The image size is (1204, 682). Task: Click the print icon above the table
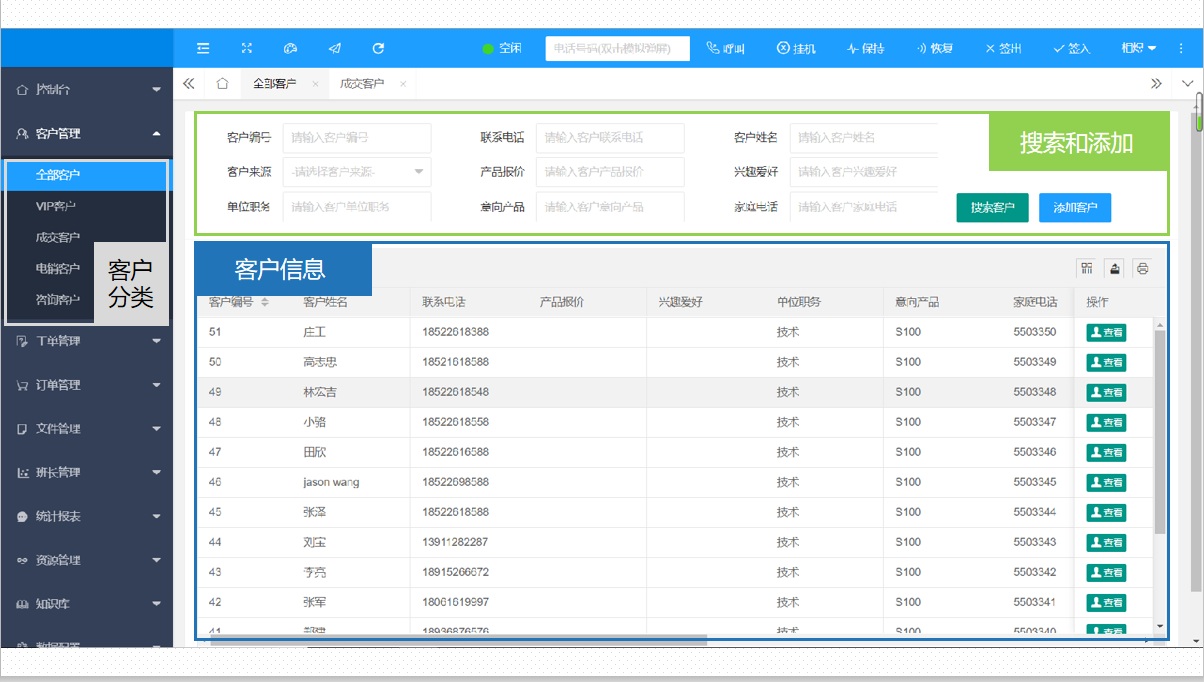tap(1142, 268)
